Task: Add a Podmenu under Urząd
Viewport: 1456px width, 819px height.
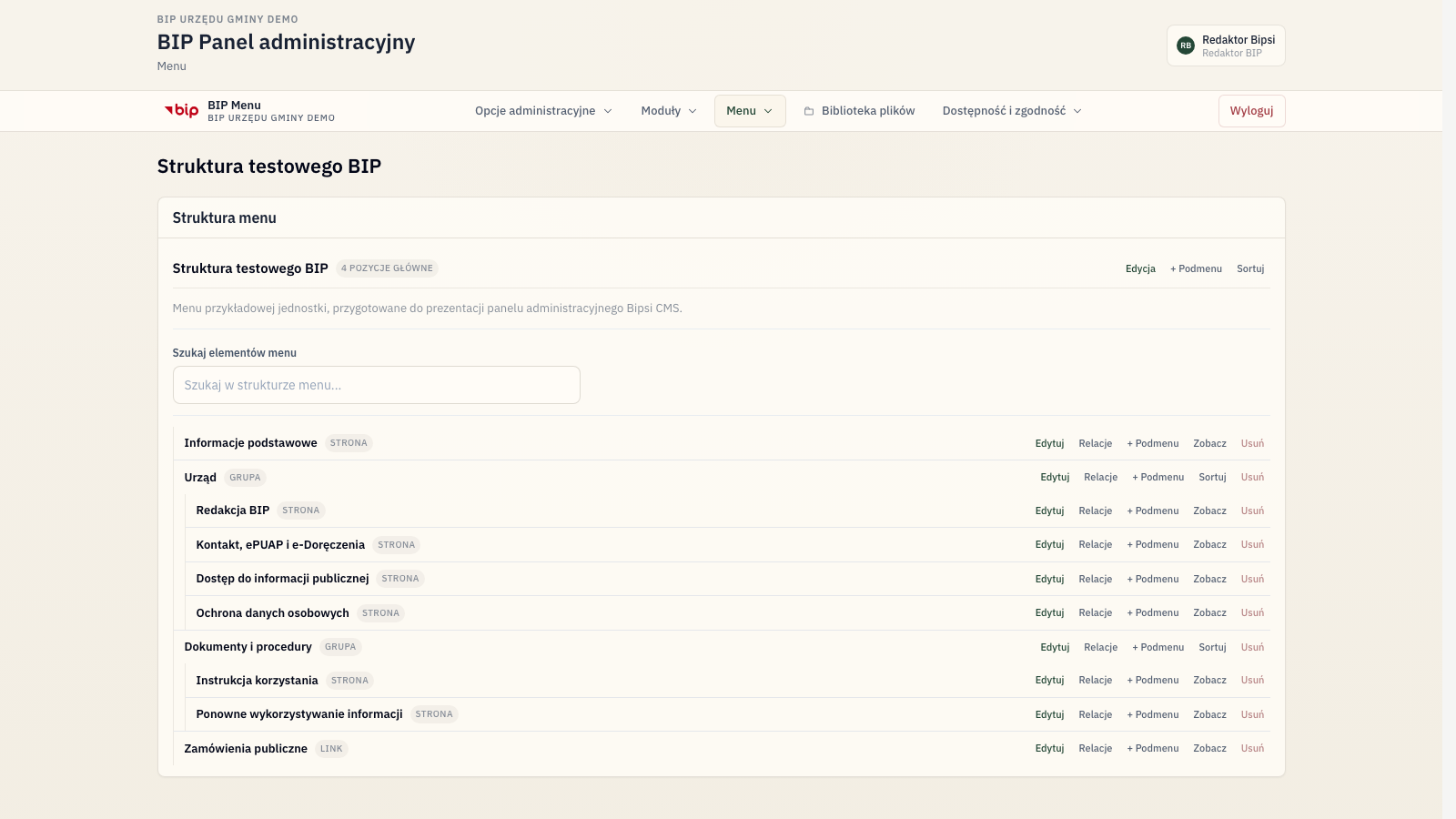Action: (1158, 477)
